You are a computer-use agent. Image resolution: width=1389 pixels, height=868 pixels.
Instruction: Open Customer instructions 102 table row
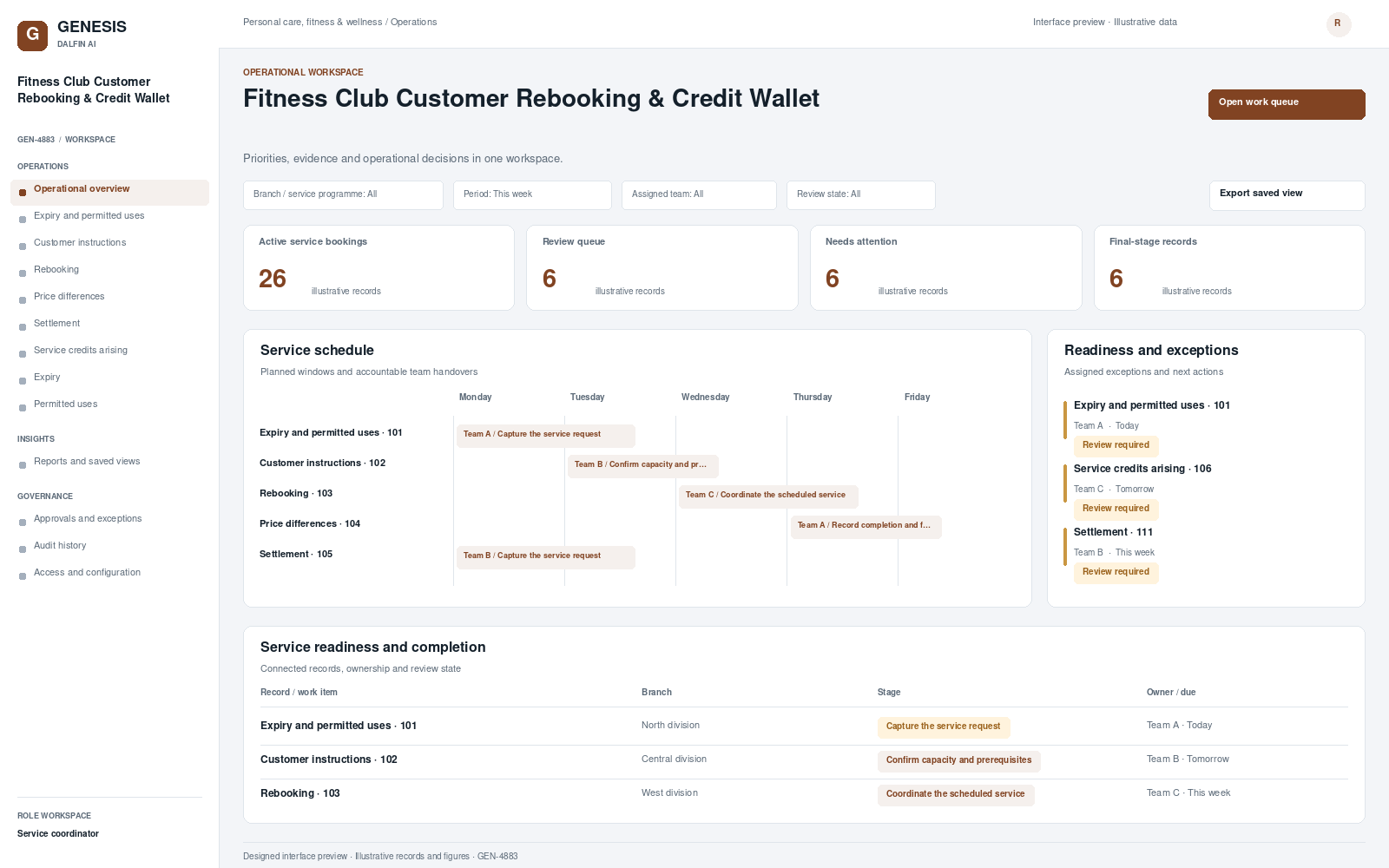click(804, 760)
